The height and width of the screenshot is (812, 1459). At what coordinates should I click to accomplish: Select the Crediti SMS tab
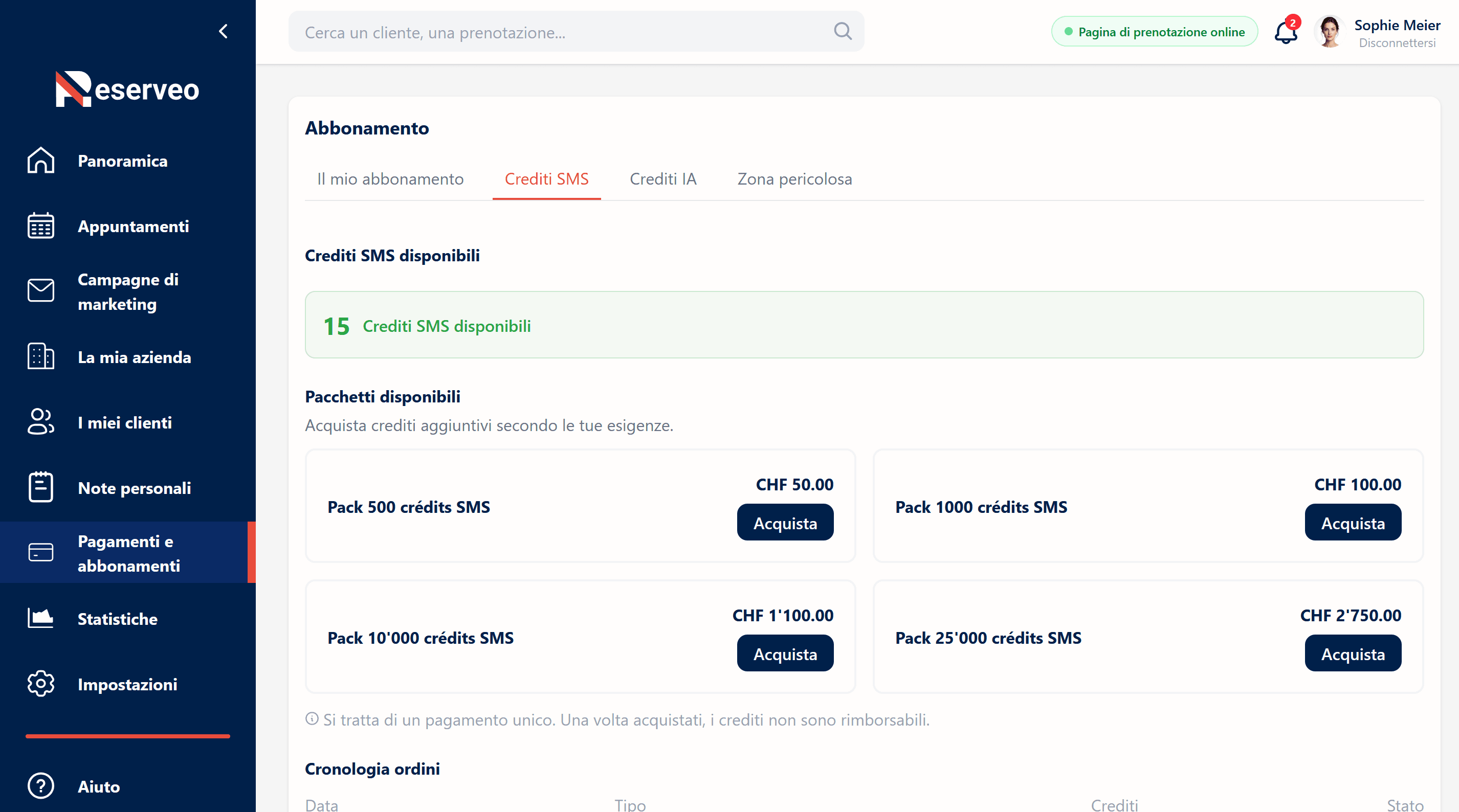coord(546,179)
